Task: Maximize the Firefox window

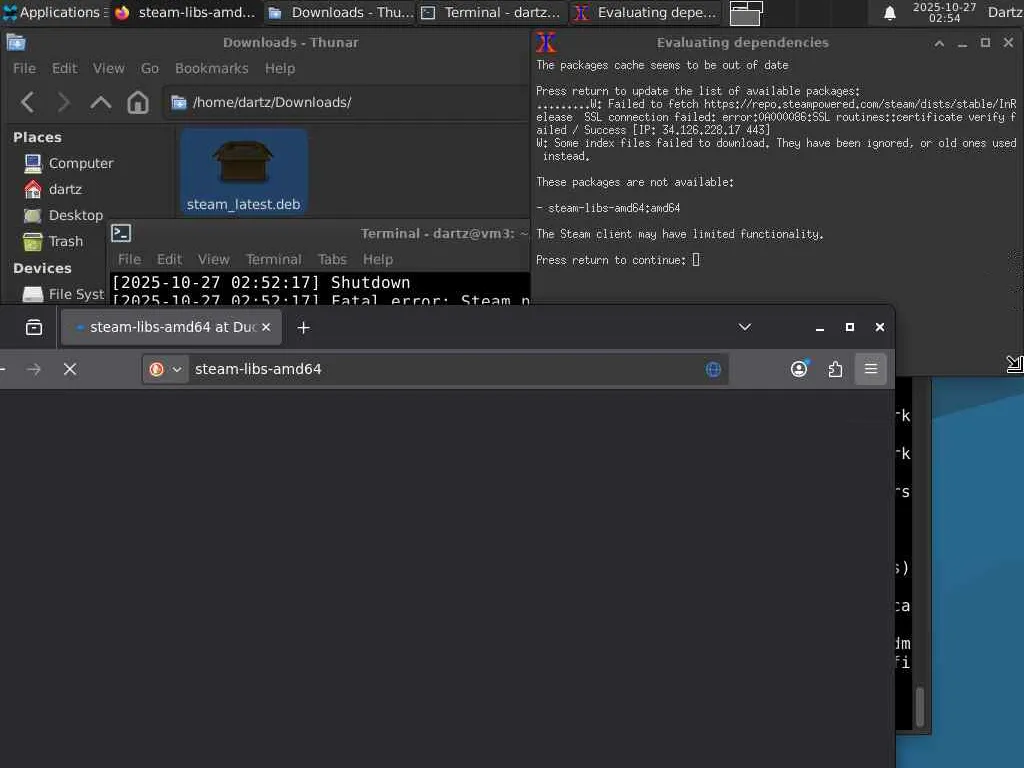Action: (850, 327)
